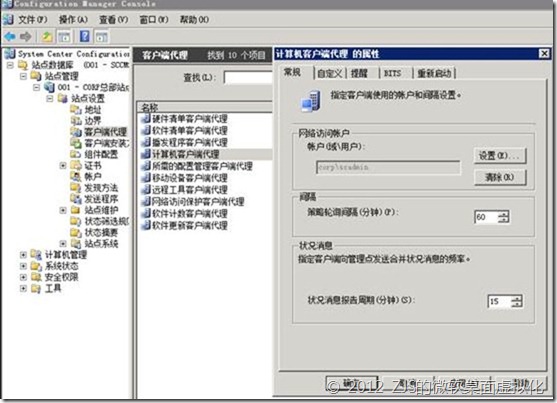Collapse the 站点设置 tree node
557x403 pixels.
pyautogui.click(x=50, y=98)
